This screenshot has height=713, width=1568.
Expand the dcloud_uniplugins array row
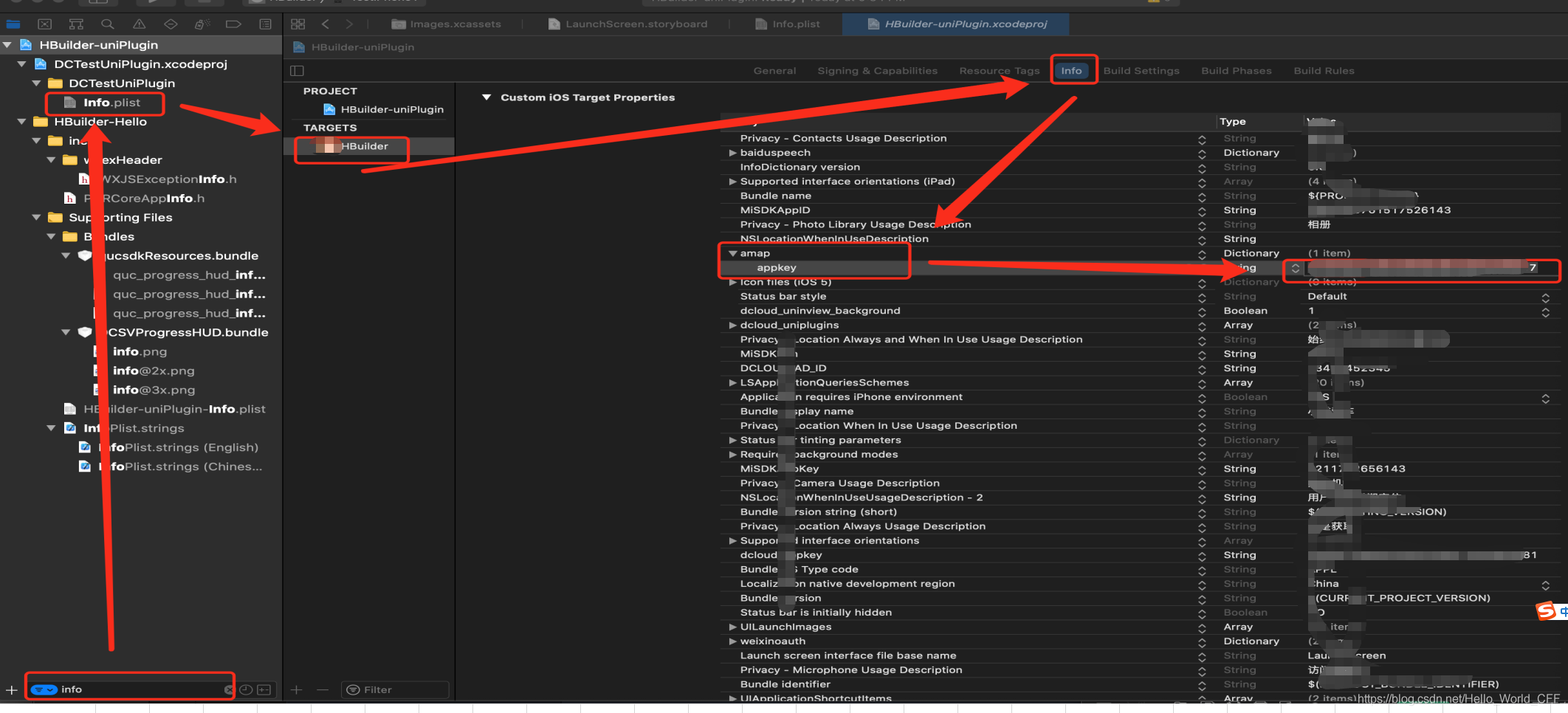(x=732, y=325)
